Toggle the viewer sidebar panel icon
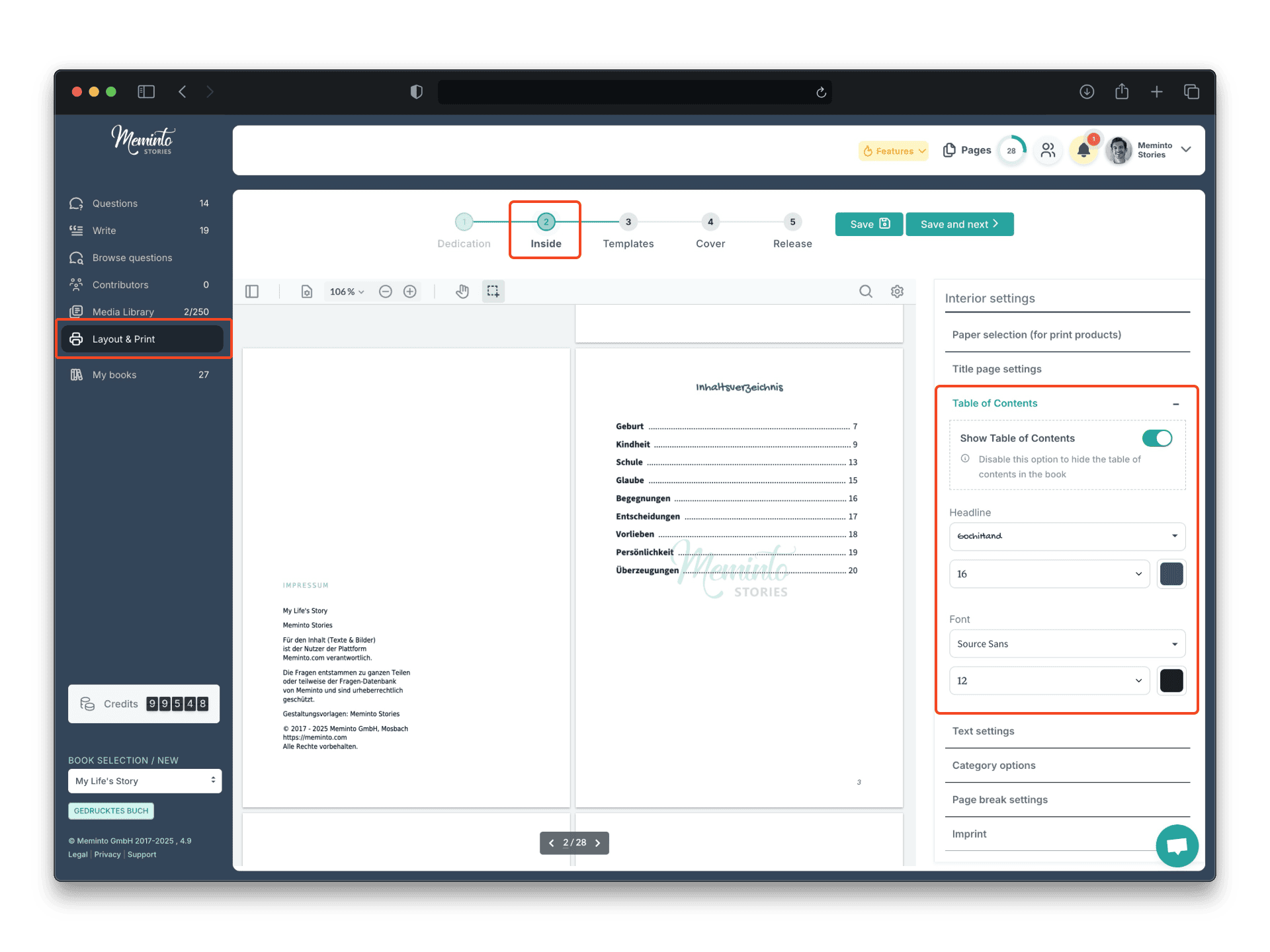 click(252, 292)
